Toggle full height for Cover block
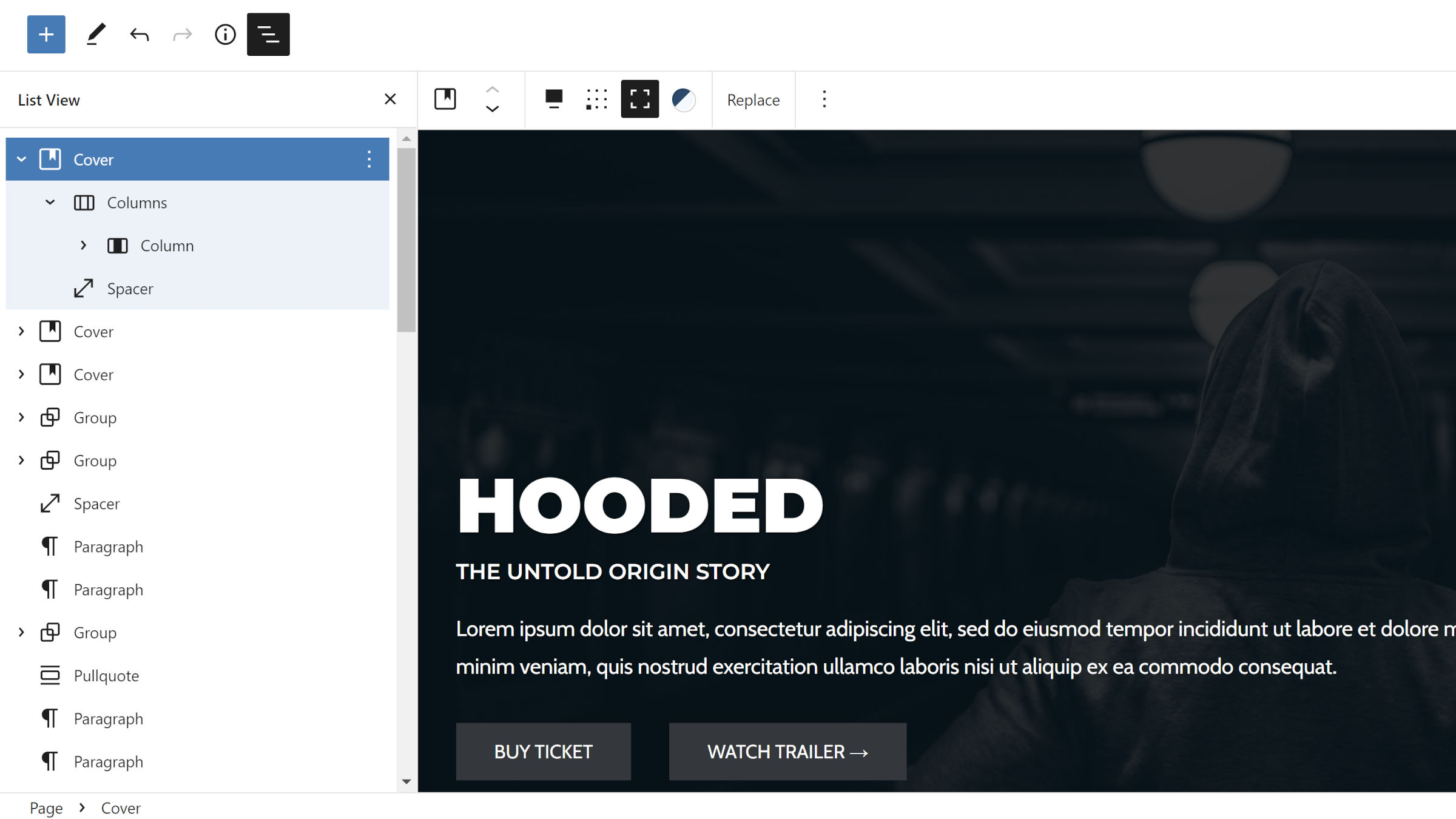This screenshot has height=819, width=1456. [x=639, y=99]
